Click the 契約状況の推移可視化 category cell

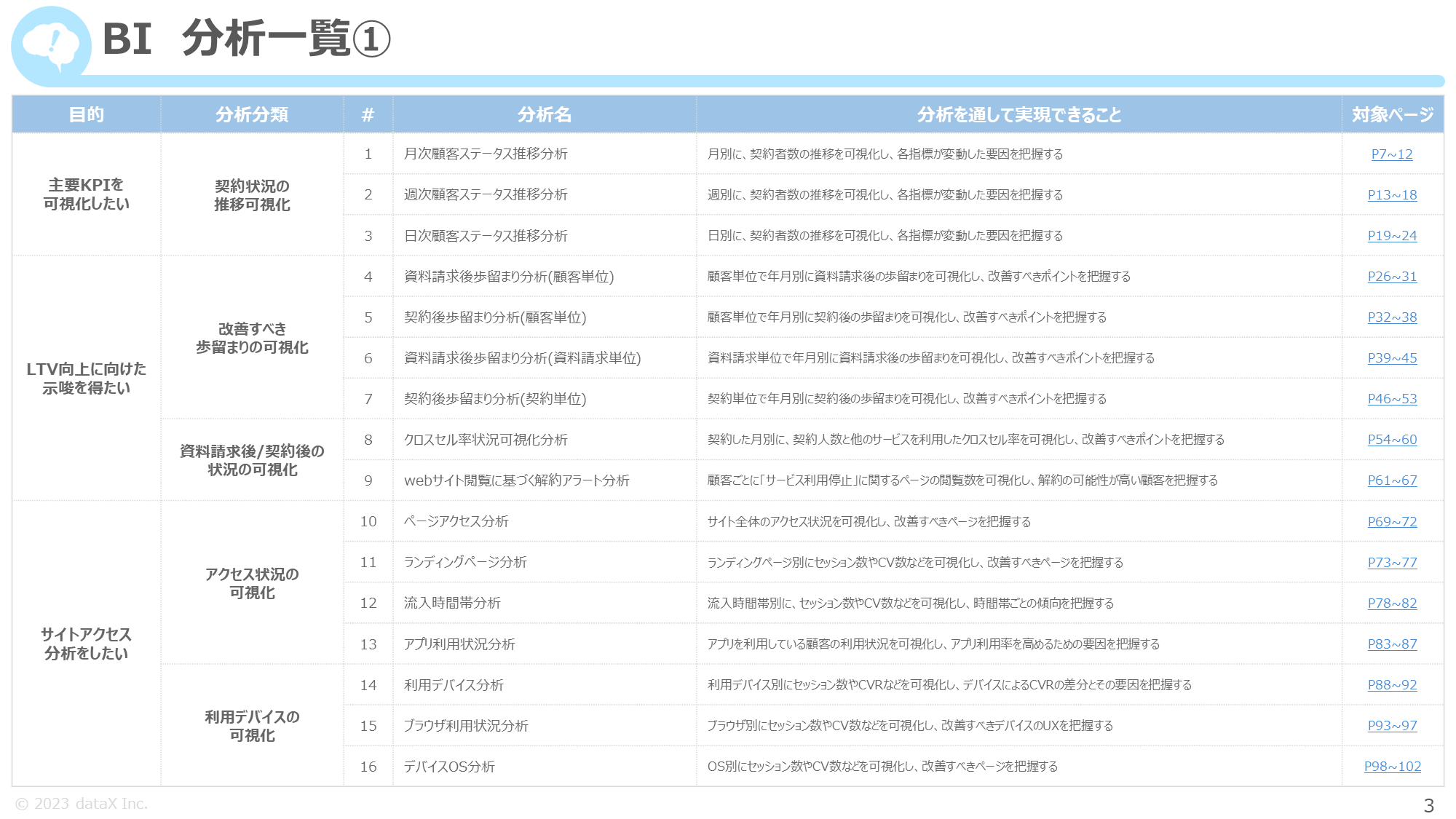(x=252, y=194)
